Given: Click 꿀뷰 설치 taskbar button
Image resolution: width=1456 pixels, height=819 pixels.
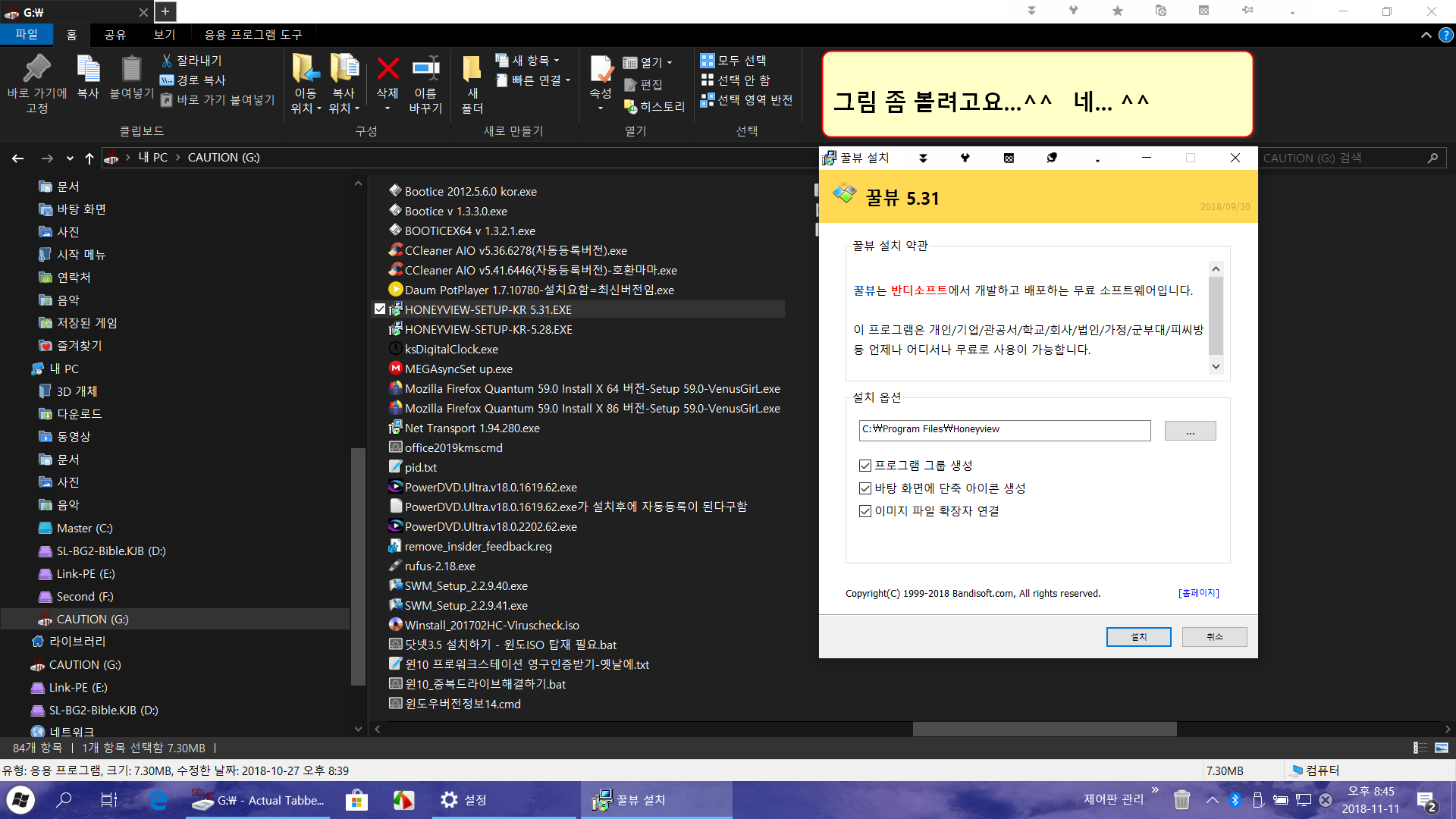Looking at the screenshot, I should coord(656,800).
